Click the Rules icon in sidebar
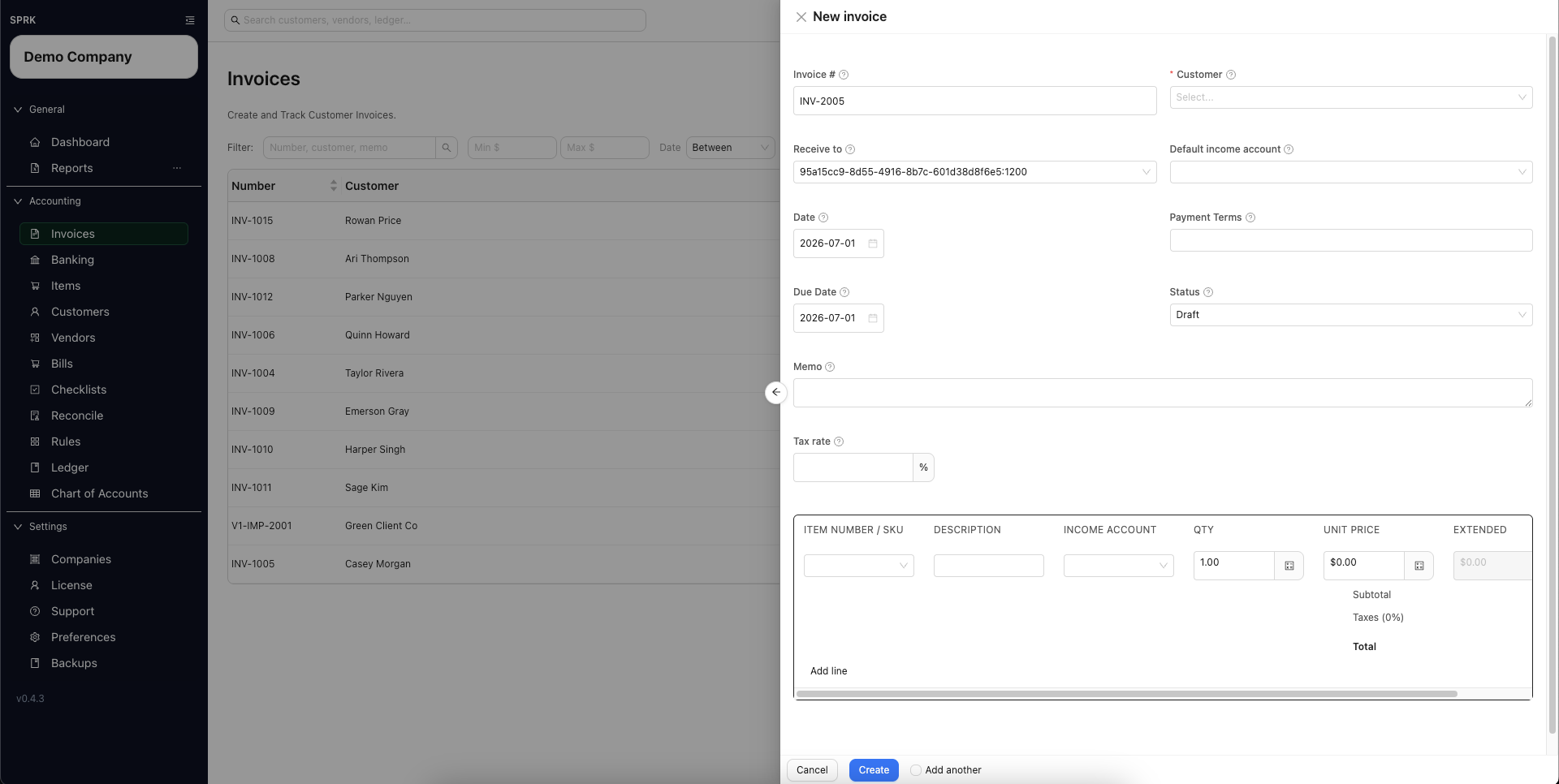The image size is (1559, 784). [35, 442]
